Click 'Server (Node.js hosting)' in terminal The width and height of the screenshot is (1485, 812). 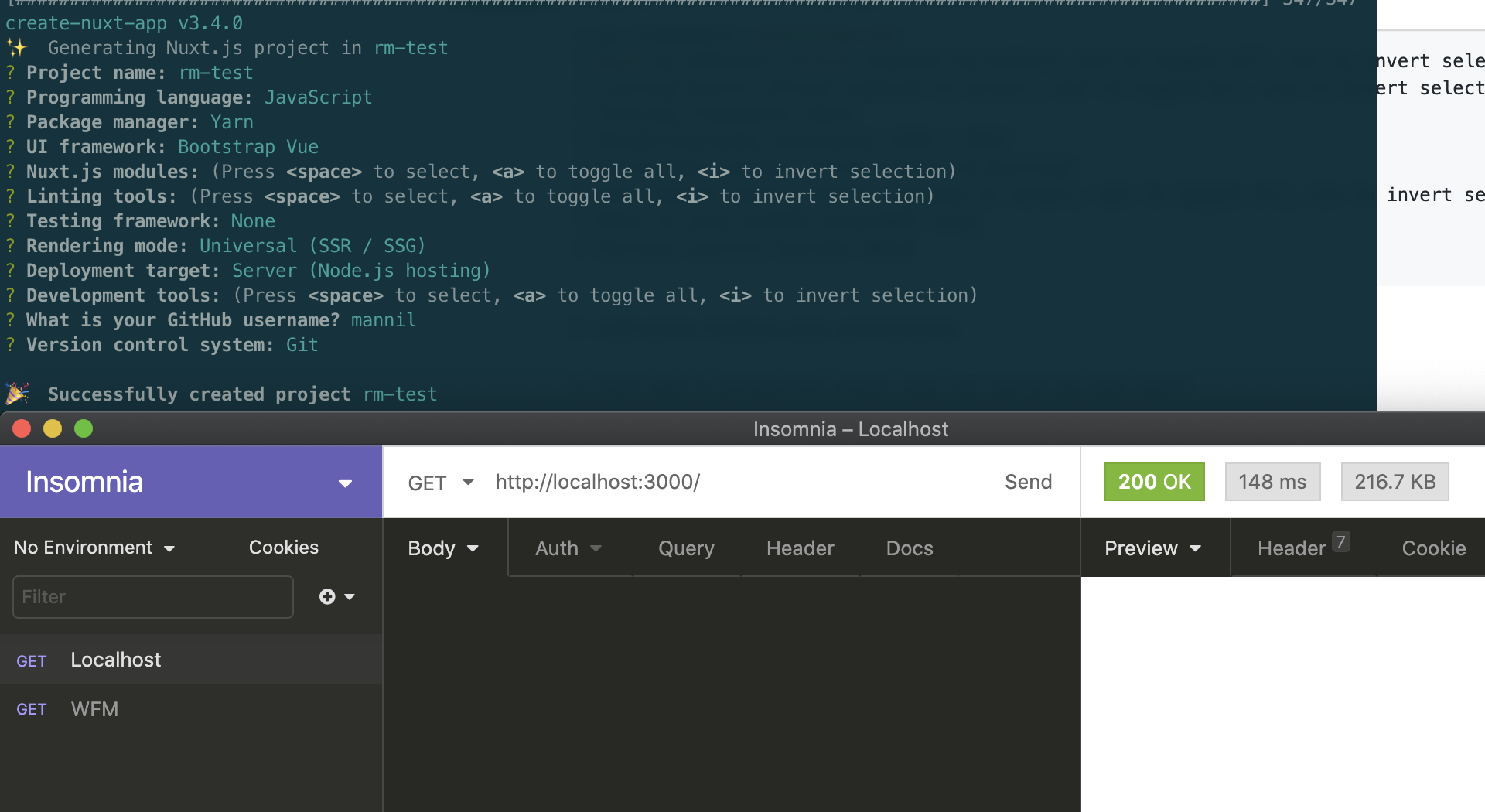pyautogui.click(x=361, y=271)
